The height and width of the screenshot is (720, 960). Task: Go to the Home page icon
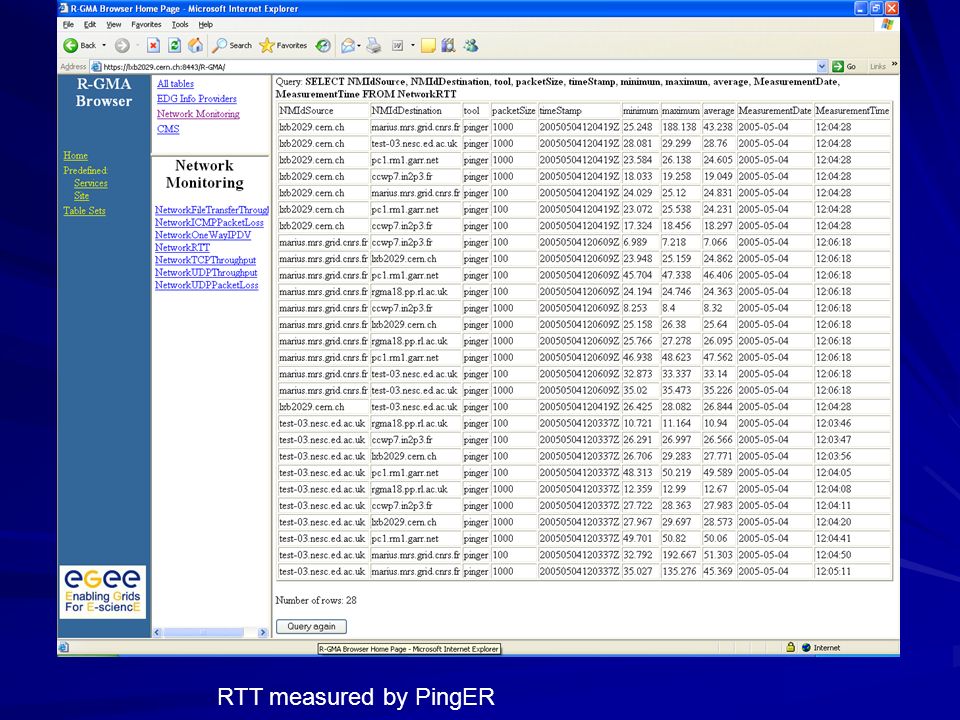(x=195, y=45)
